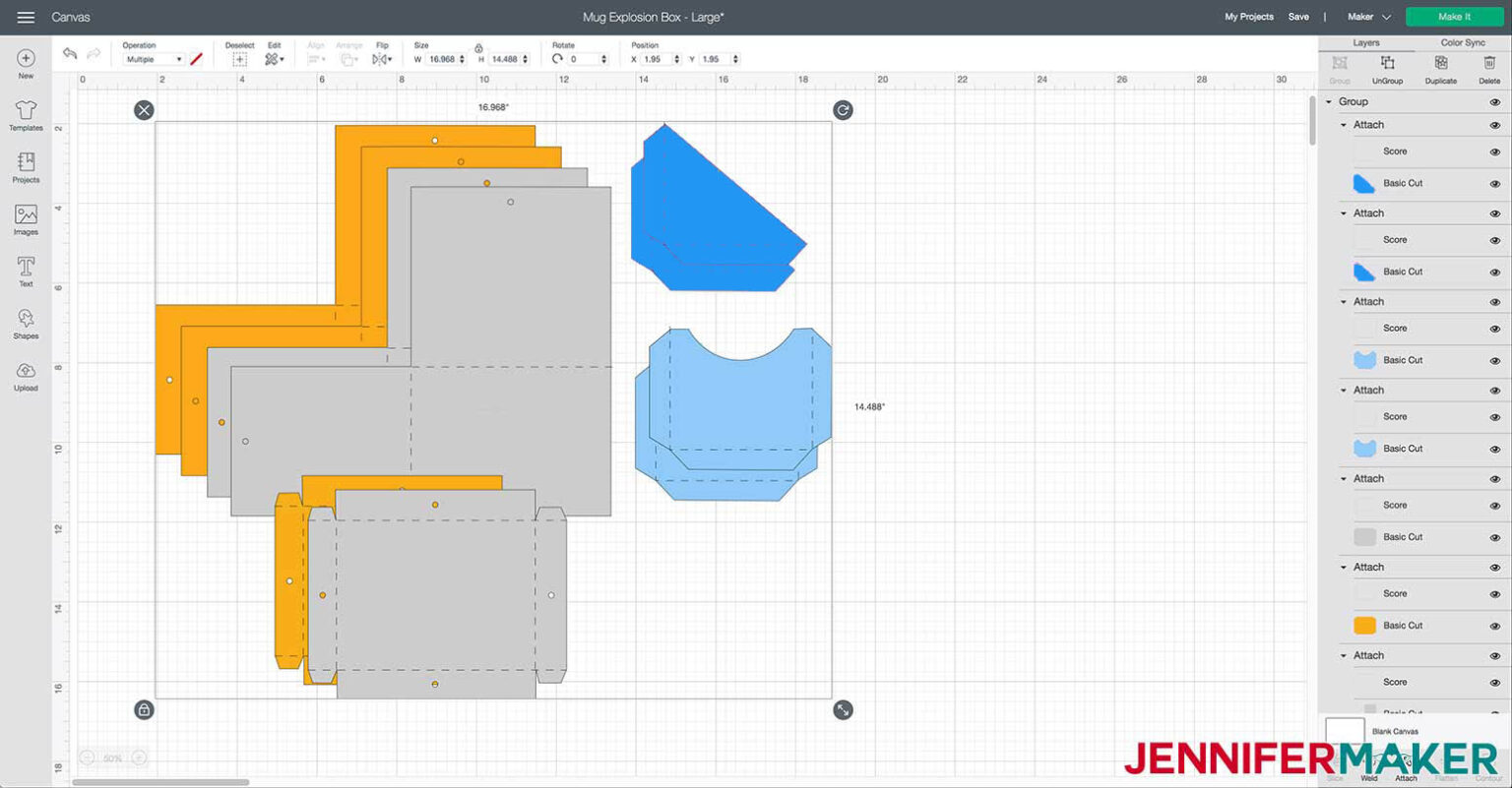Collapse the Attach group above orange Basic Cut
This screenshot has width=1512, height=788.
click(x=1344, y=568)
